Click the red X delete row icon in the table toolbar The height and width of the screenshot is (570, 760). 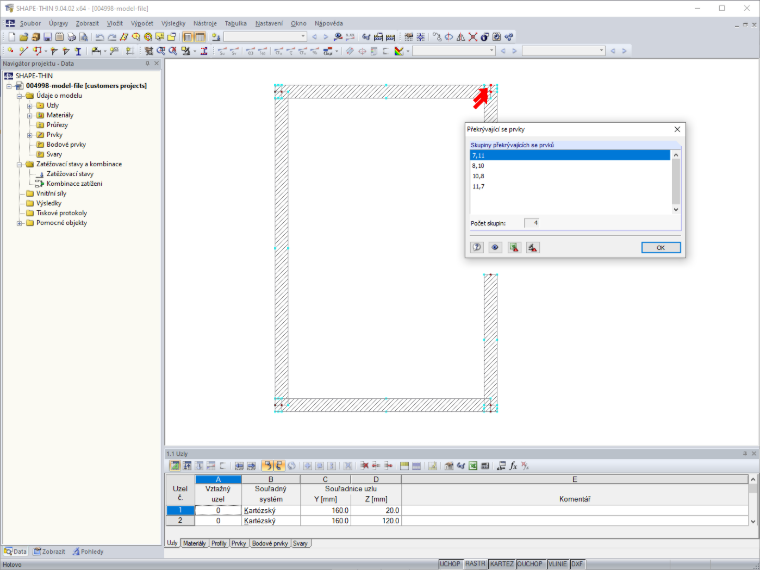364,466
